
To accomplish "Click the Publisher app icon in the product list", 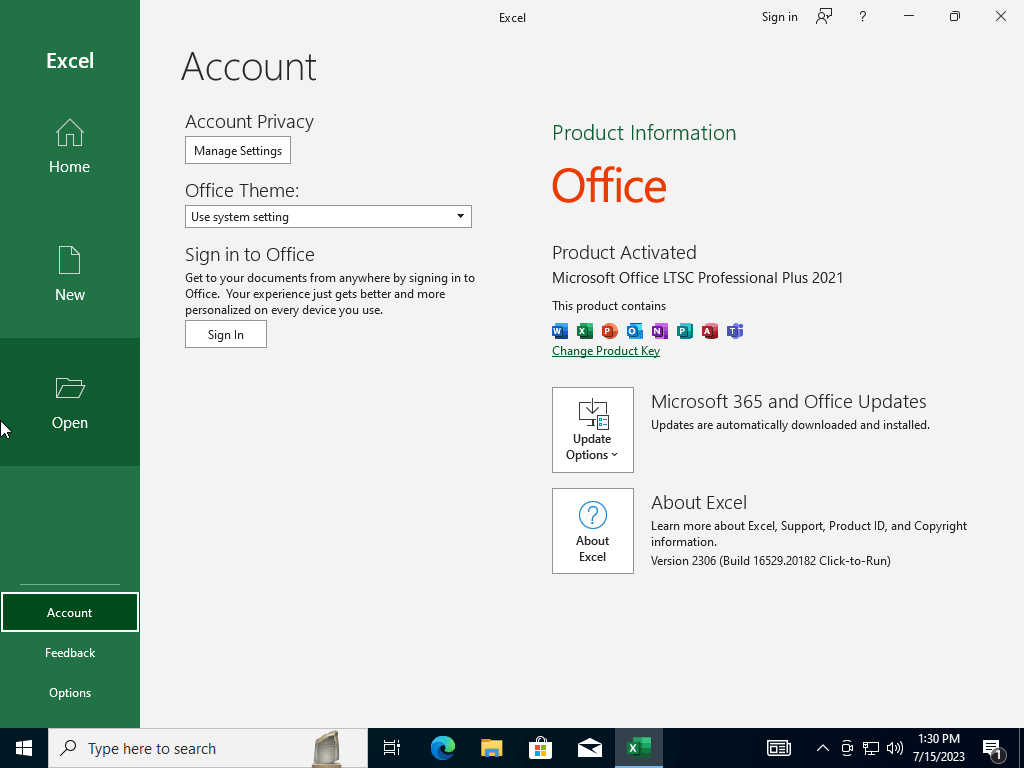I will tap(684, 331).
